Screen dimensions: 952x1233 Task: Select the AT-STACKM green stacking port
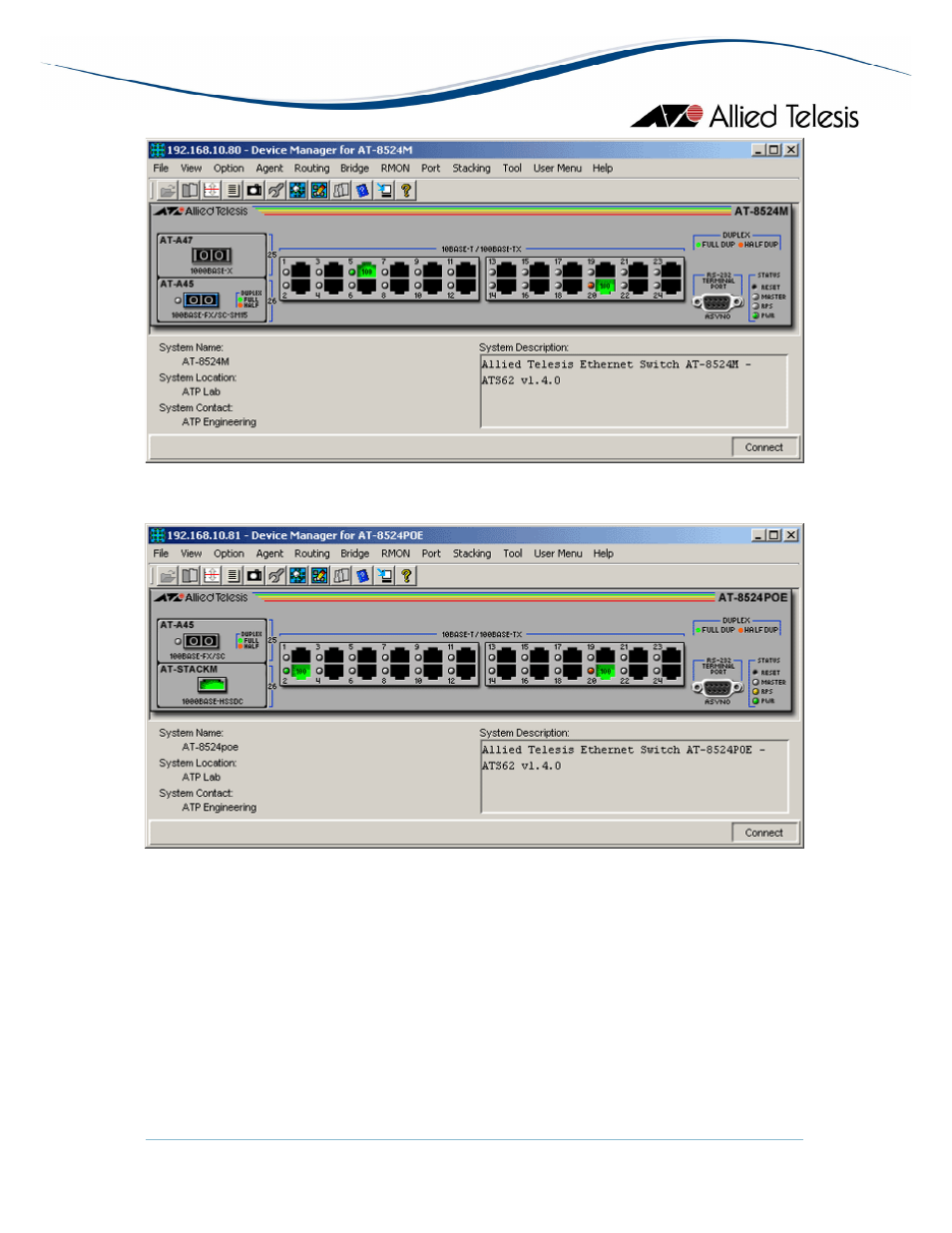(212, 685)
